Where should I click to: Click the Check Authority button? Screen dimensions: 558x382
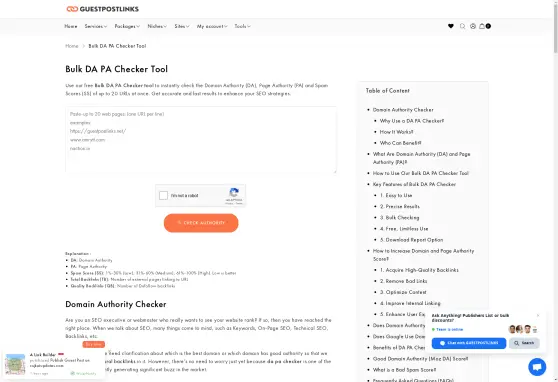201,223
